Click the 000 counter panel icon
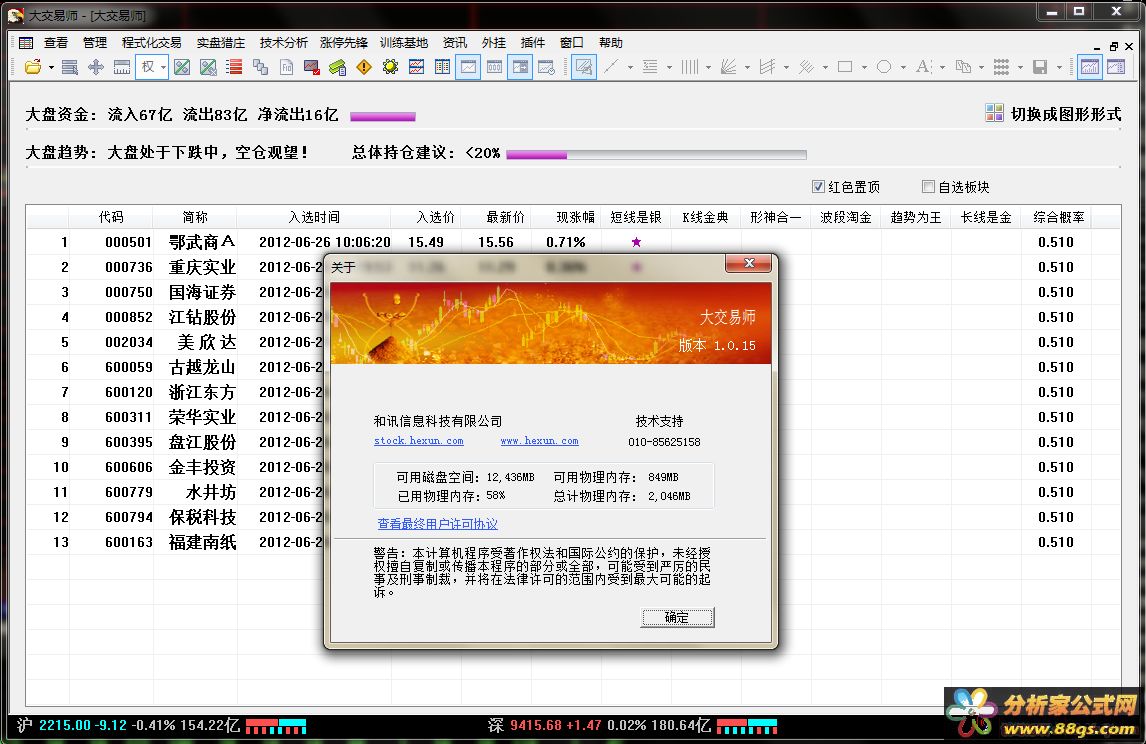 [495, 67]
